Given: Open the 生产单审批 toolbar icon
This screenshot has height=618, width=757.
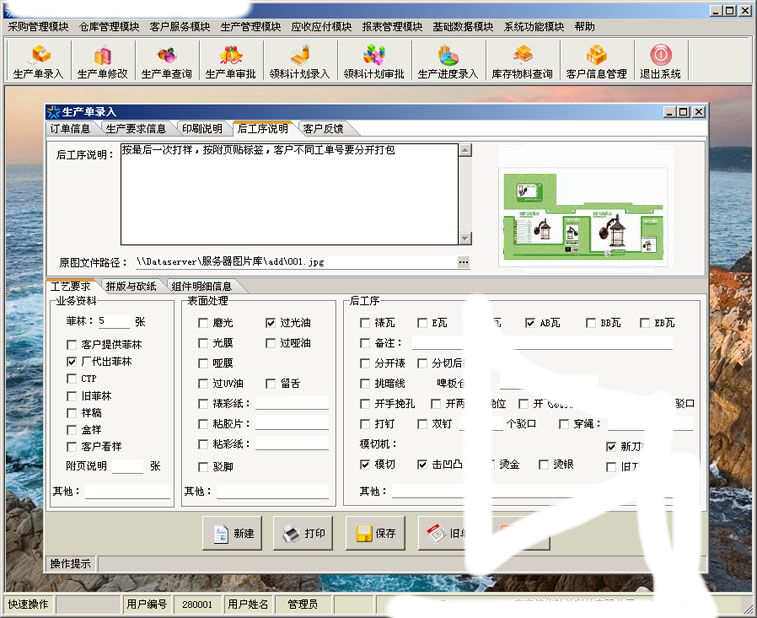Looking at the screenshot, I should pyautogui.click(x=231, y=61).
